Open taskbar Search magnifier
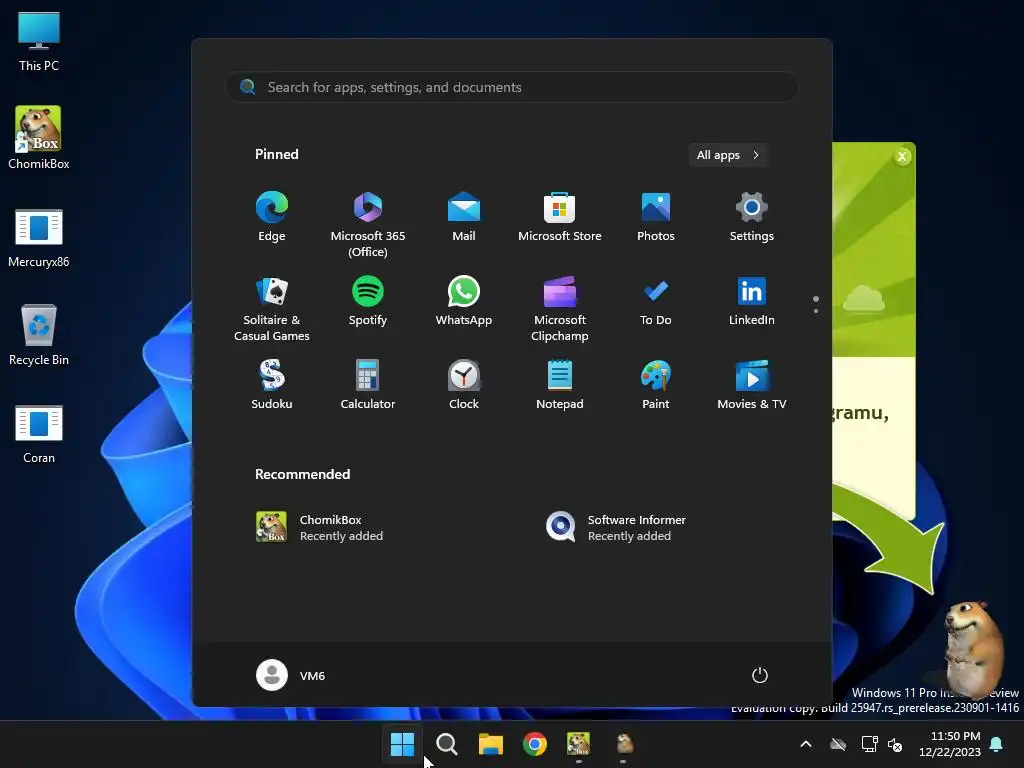The width and height of the screenshot is (1024, 768). pos(447,744)
